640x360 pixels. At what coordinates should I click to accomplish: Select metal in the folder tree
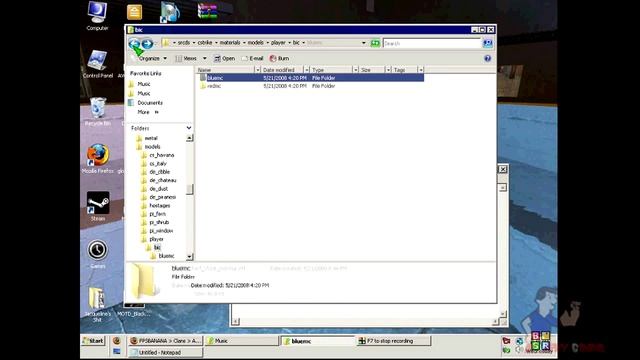(x=151, y=138)
